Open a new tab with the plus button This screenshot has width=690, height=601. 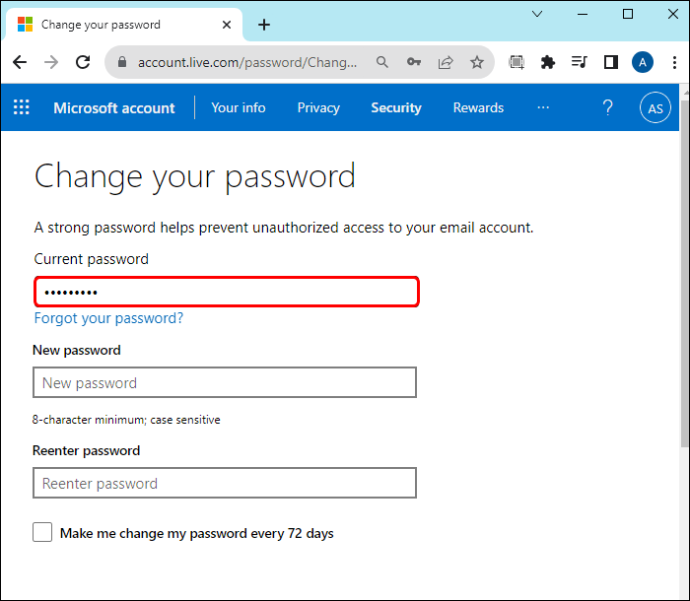click(x=264, y=25)
